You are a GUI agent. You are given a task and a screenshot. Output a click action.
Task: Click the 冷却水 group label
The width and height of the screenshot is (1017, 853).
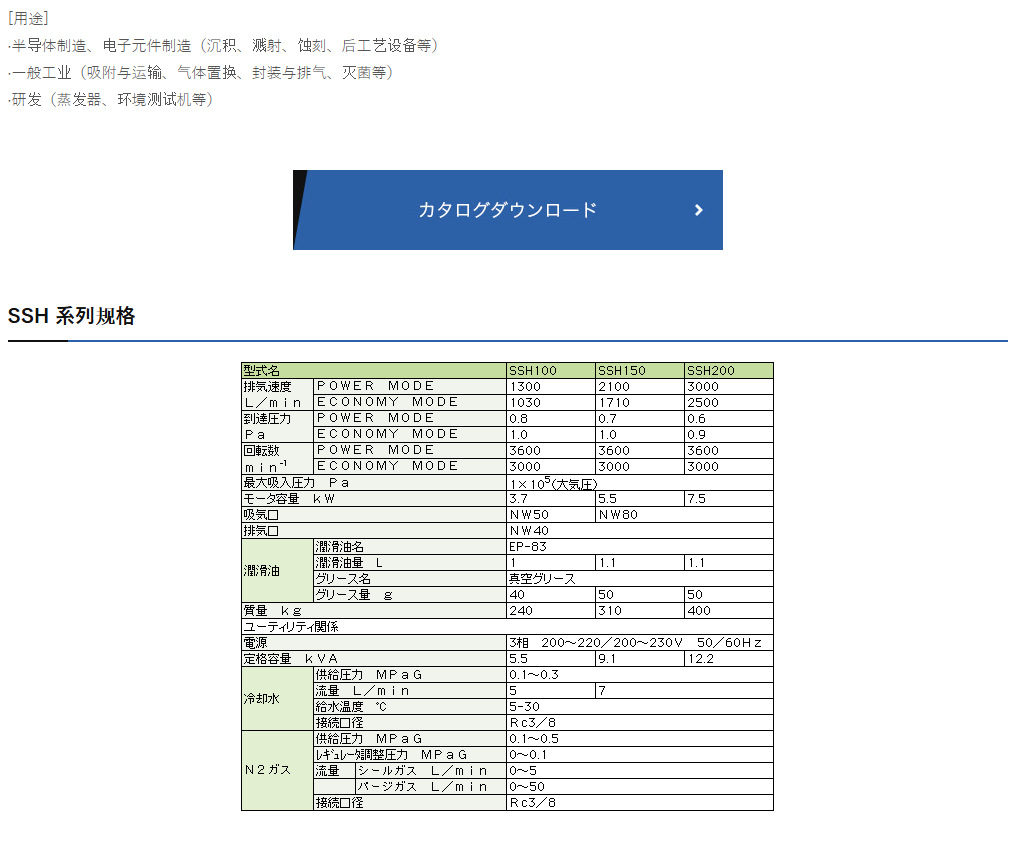click(x=277, y=699)
